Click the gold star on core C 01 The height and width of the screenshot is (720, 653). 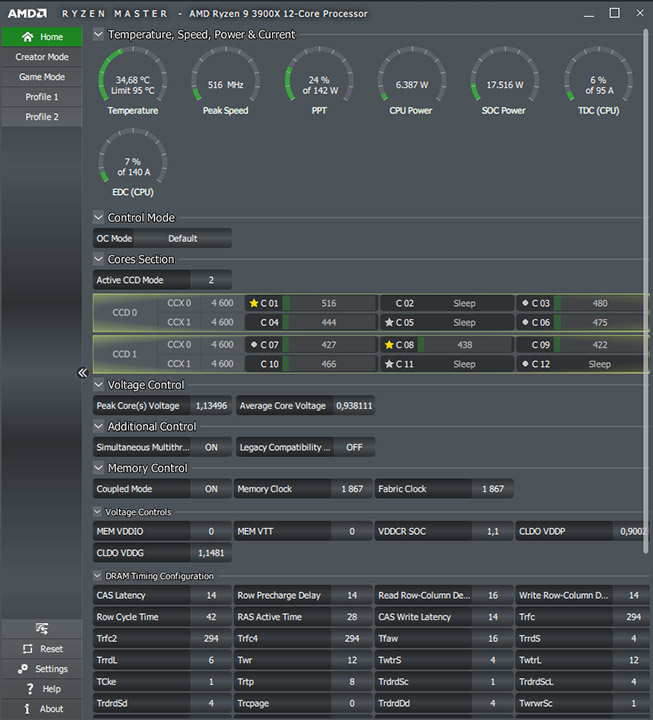[x=253, y=303]
